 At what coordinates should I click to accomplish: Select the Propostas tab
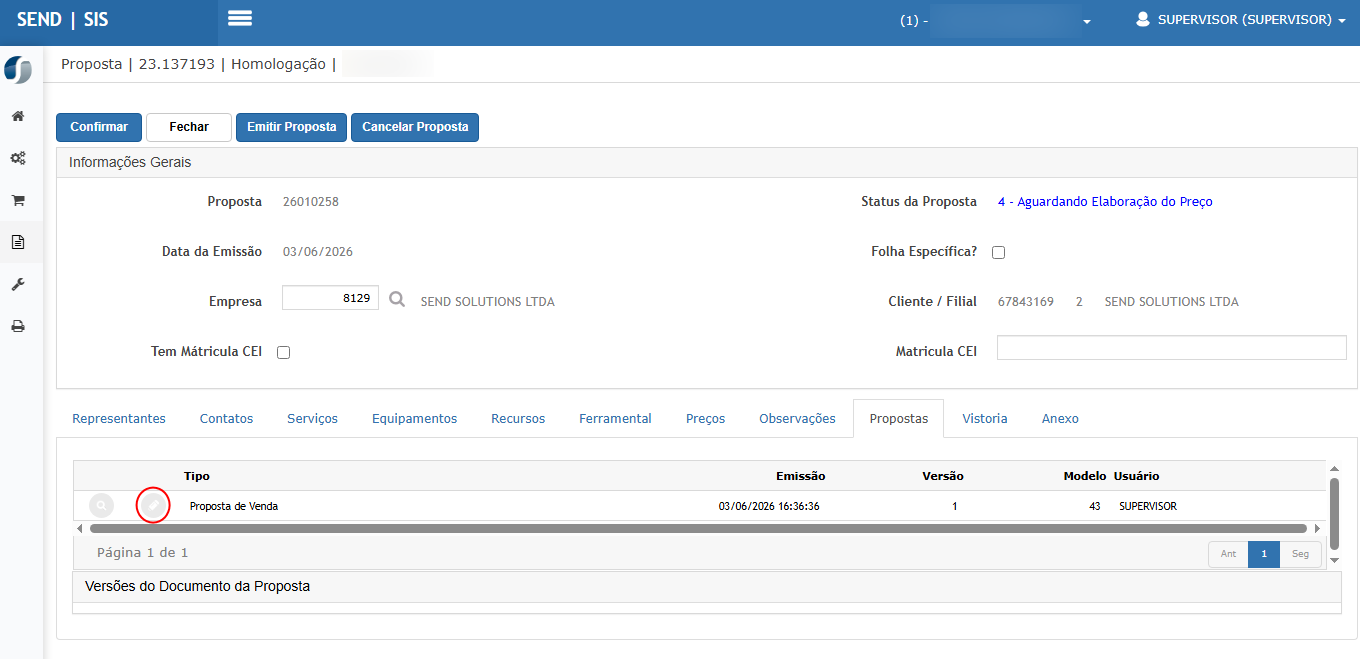tap(899, 418)
